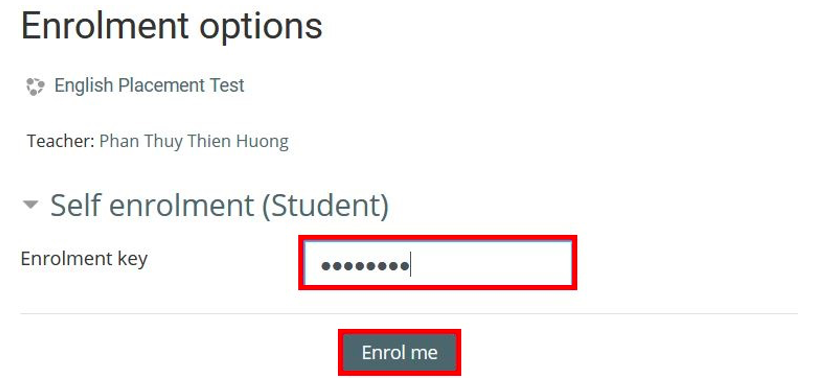Click the Teacher: label text
Image resolution: width=820 pixels, height=387 pixels.
point(61,141)
